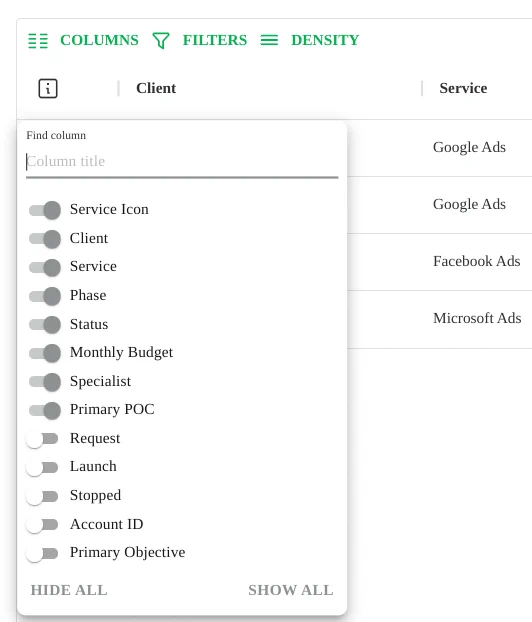Enable the Launch column switch
The image size is (532, 622).
point(42,467)
